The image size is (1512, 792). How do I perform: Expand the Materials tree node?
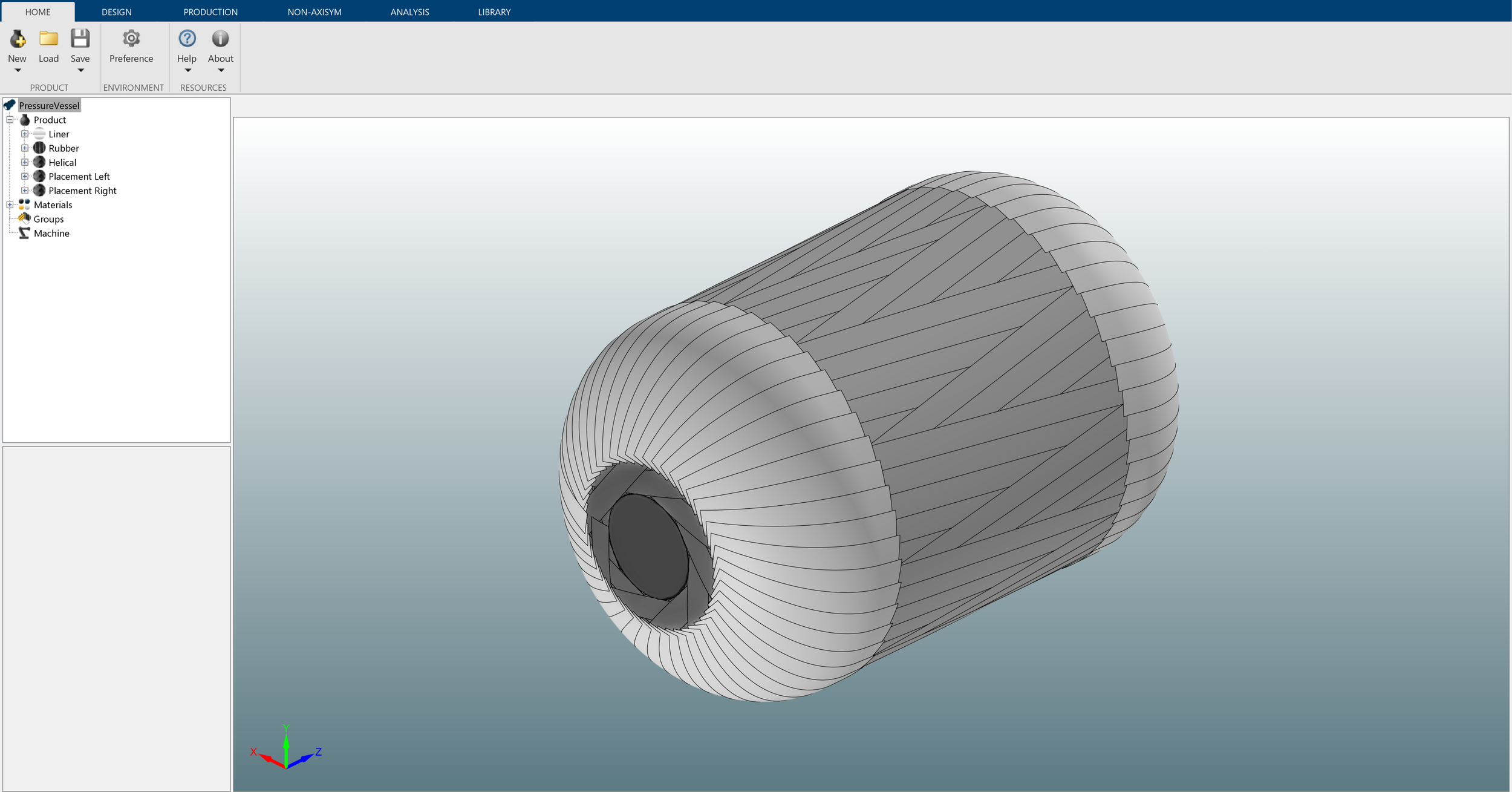[10, 205]
